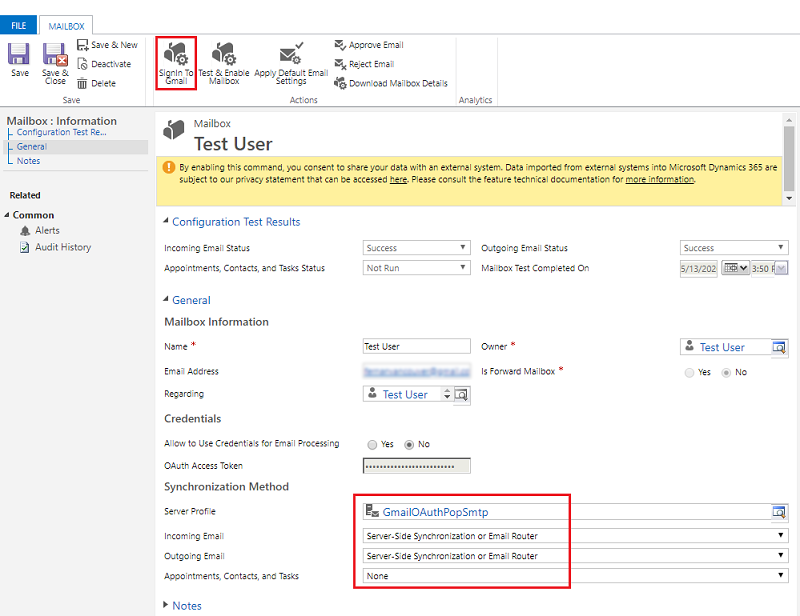Expand the Notes section
The height and width of the screenshot is (616, 800).
(x=165, y=605)
